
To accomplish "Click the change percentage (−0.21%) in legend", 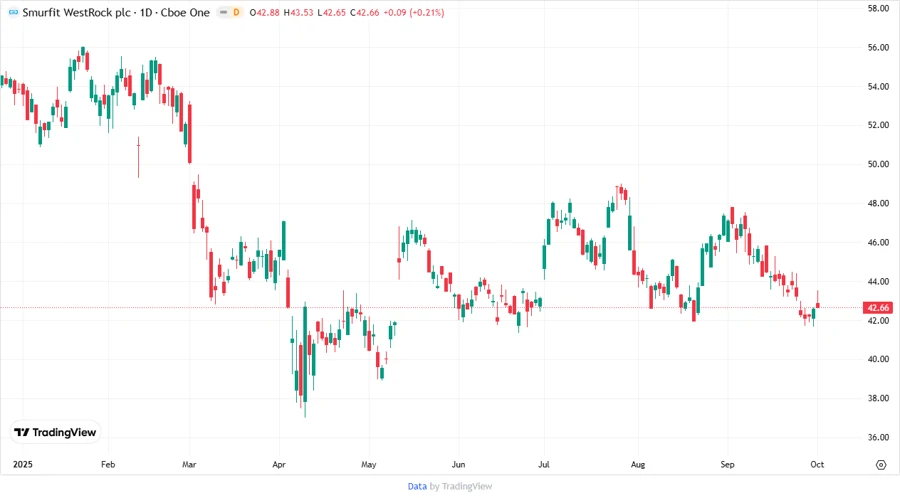I will (425, 13).
